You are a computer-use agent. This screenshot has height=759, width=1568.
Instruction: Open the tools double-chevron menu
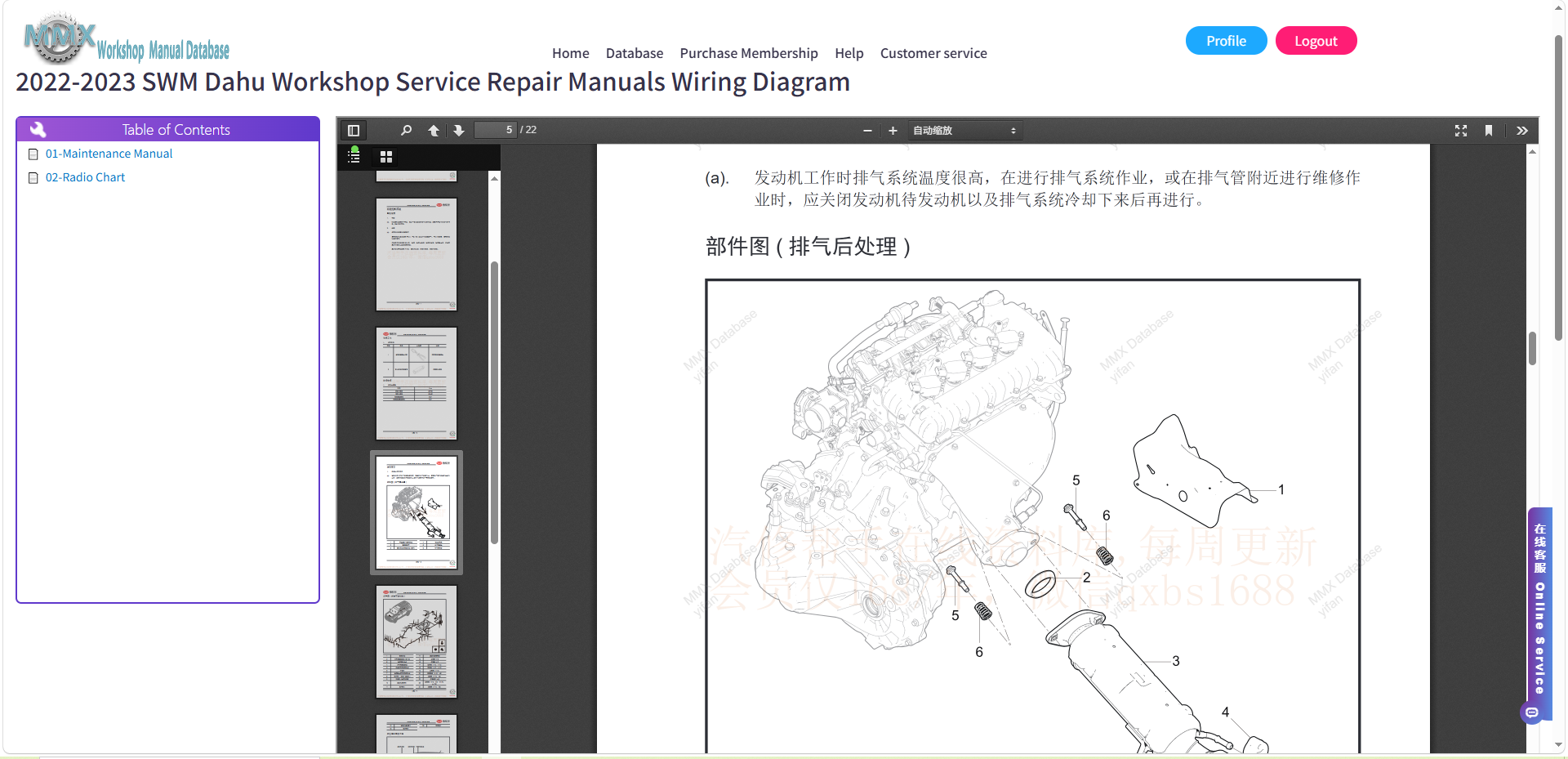coord(1522,131)
